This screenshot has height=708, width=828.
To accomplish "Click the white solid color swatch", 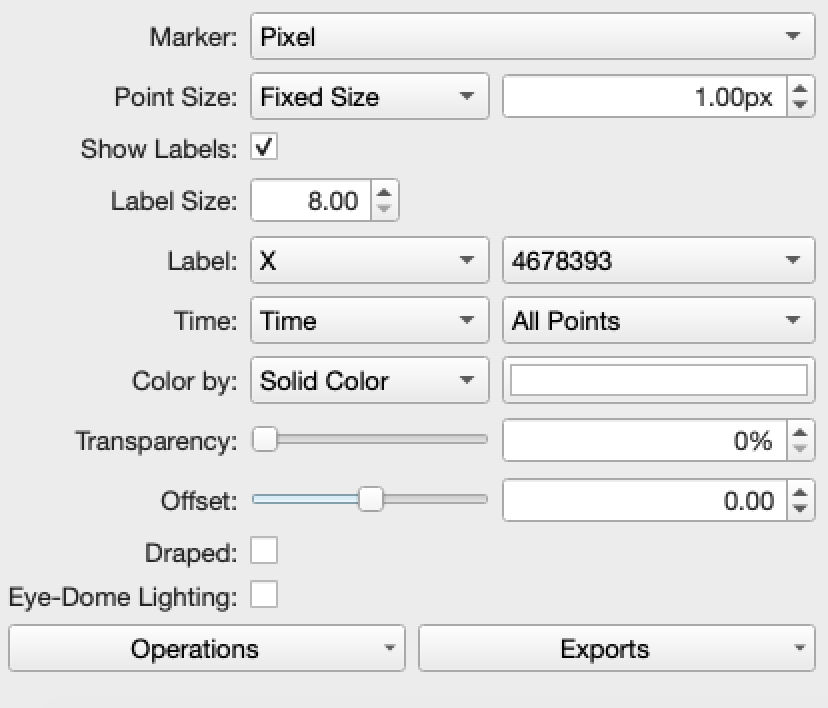I will pyautogui.click(x=658, y=381).
